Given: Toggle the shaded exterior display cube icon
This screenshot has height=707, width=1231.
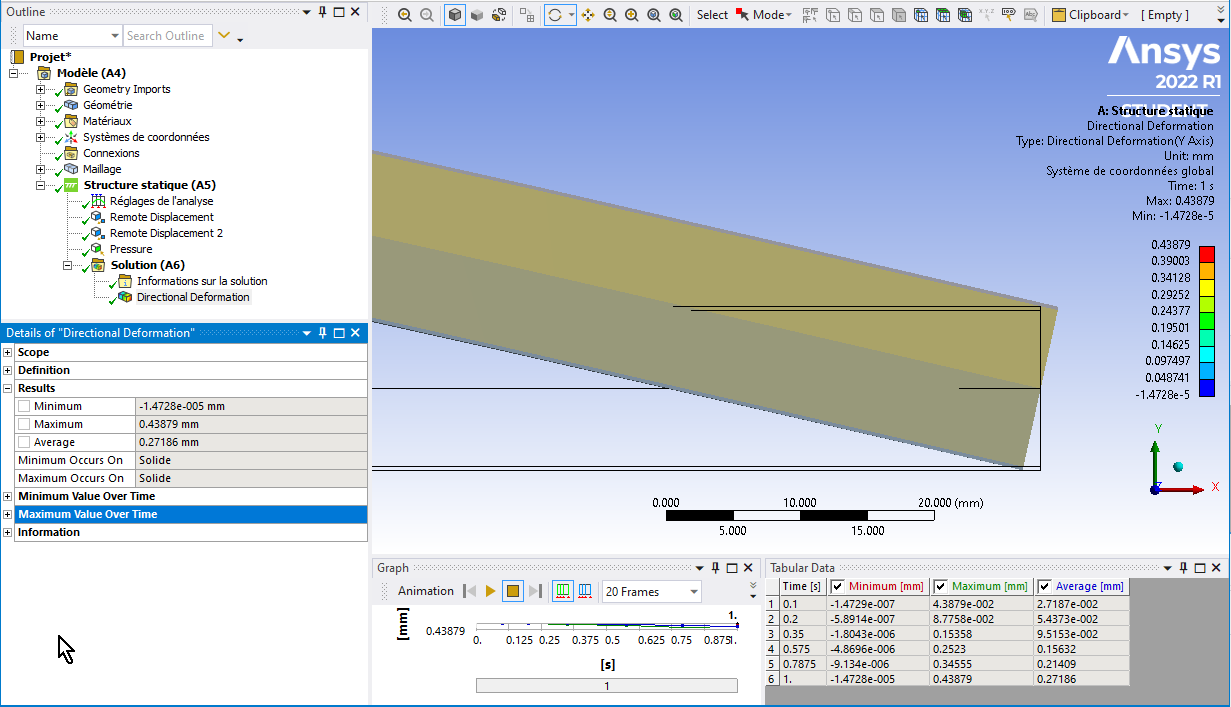Looking at the screenshot, I should (x=455, y=15).
